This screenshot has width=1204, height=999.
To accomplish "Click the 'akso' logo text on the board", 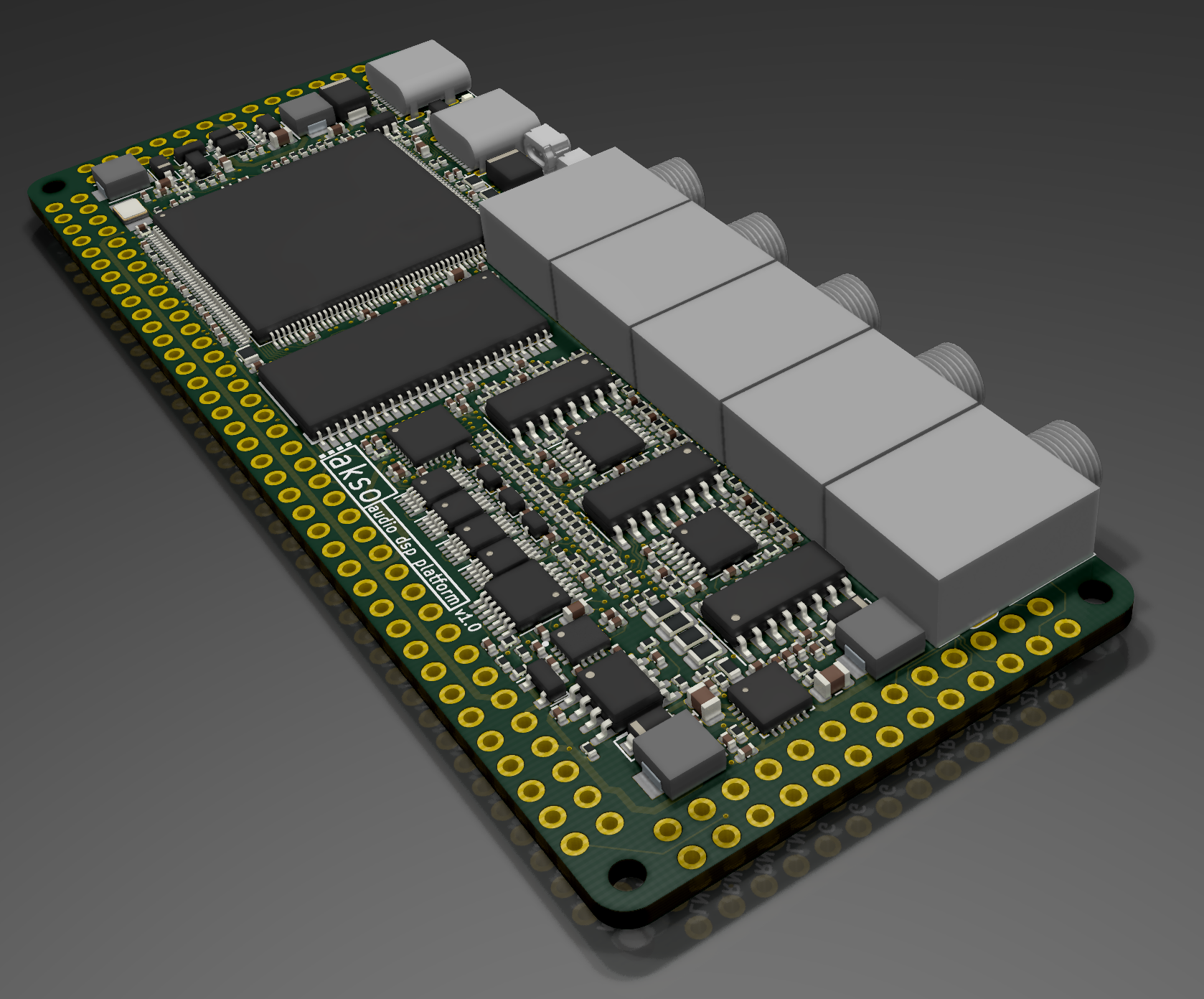I will (357, 477).
